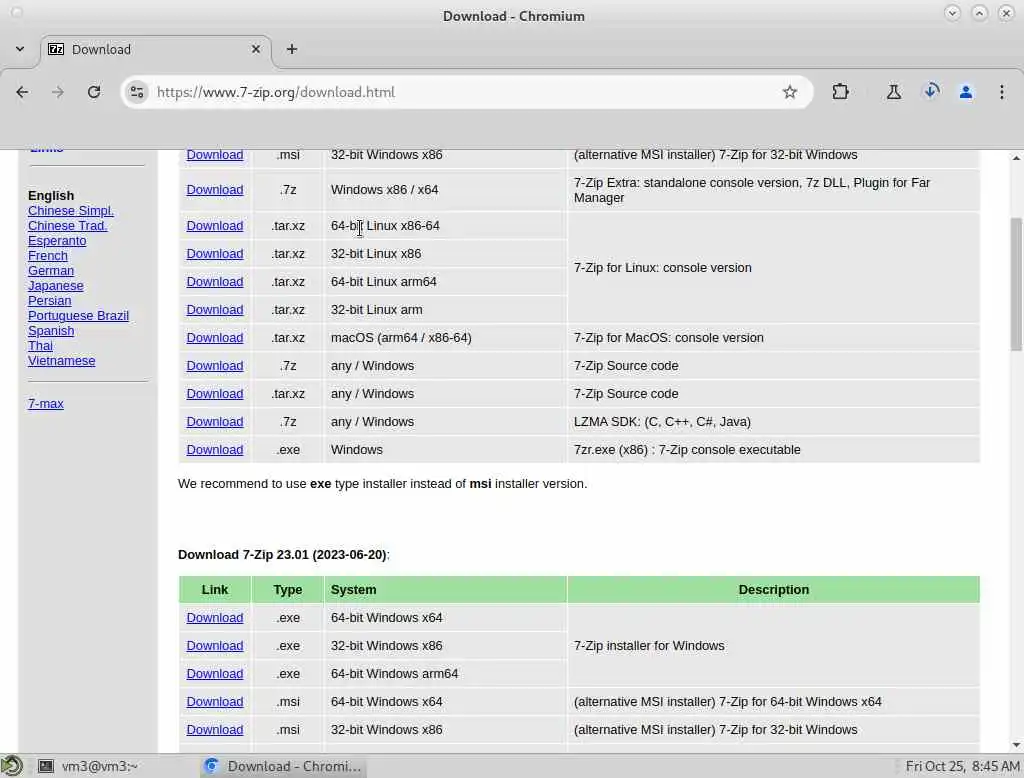The height and width of the screenshot is (778, 1024).
Task: Download 32-bit Linux x86 tar.xz
Action: point(215,253)
